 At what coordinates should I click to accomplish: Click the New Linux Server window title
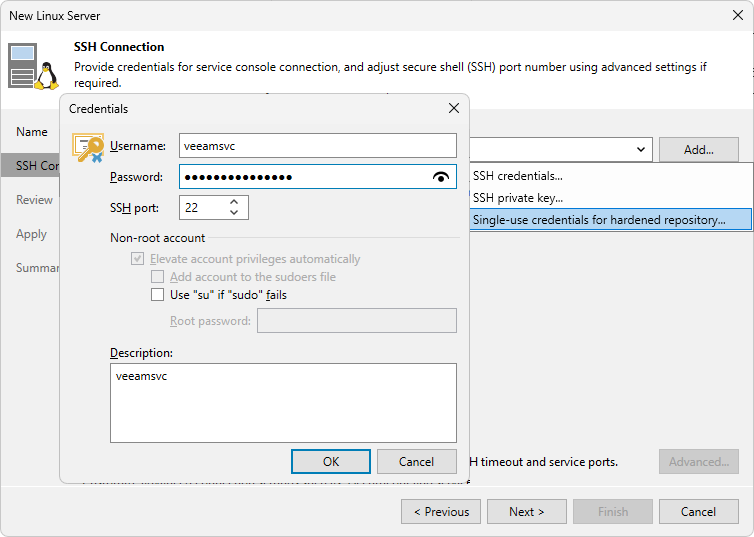[x=54, y=16]
